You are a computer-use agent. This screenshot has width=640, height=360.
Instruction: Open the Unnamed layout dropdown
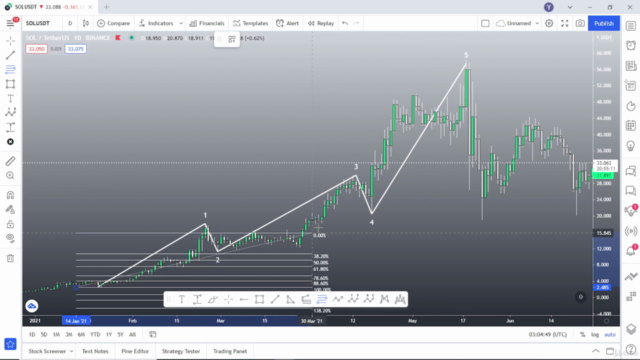[x=518, y=23]
